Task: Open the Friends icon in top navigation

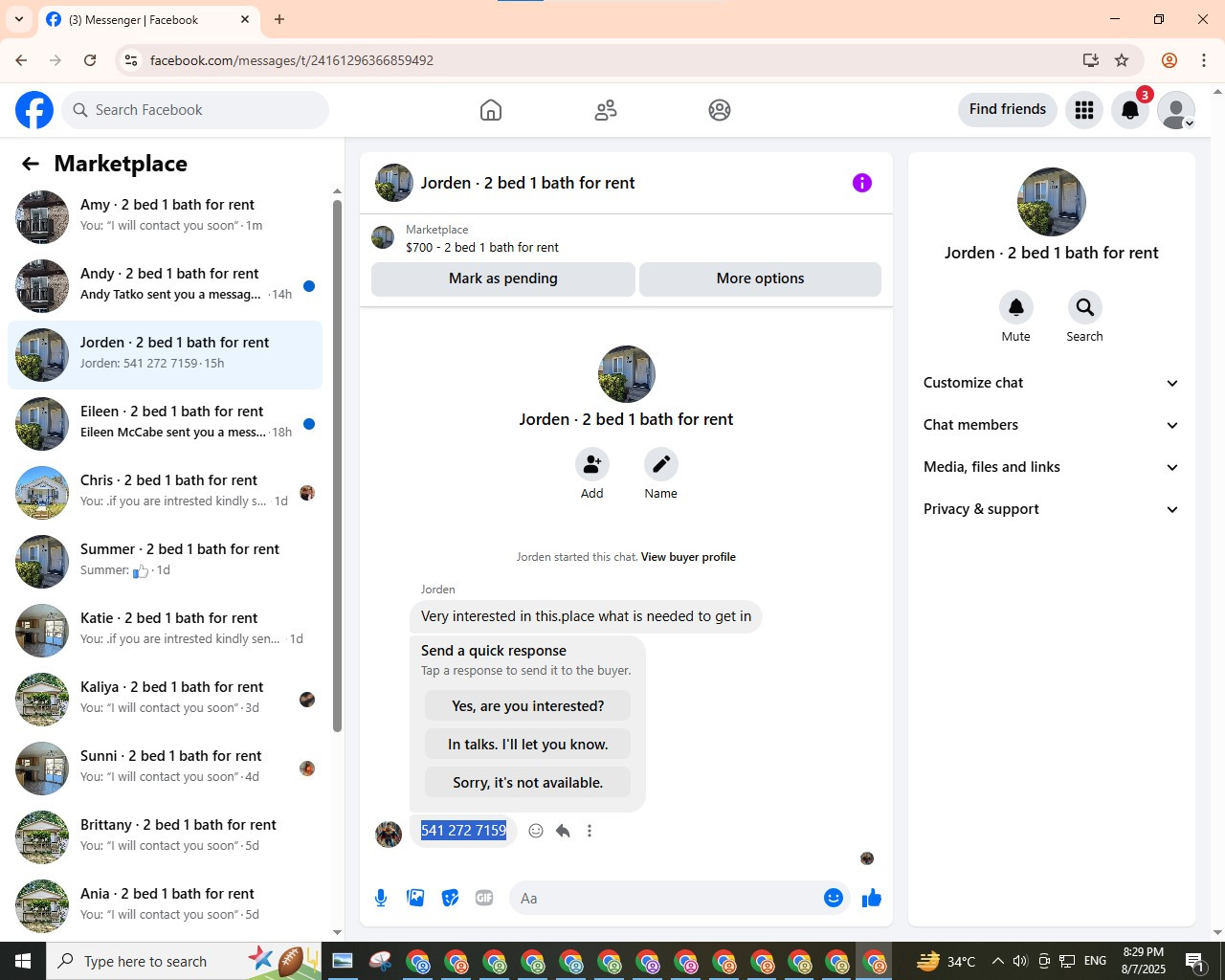Action: pos(606,110)
